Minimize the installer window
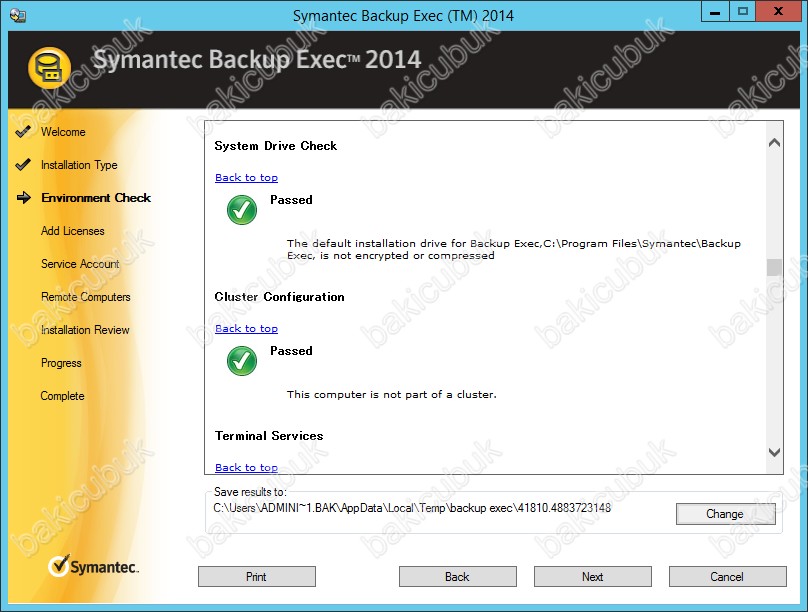This screenshot has width=808, height=612. (715, 12)
